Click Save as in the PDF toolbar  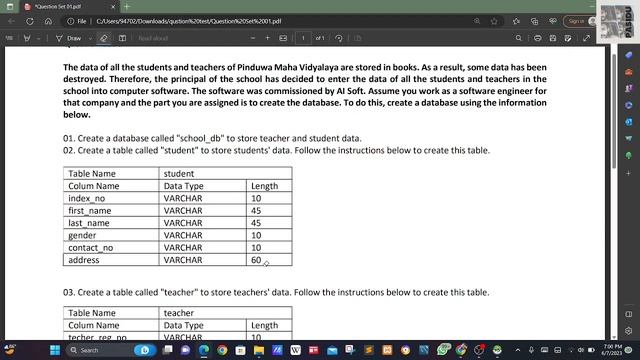(x=568, y=38)
